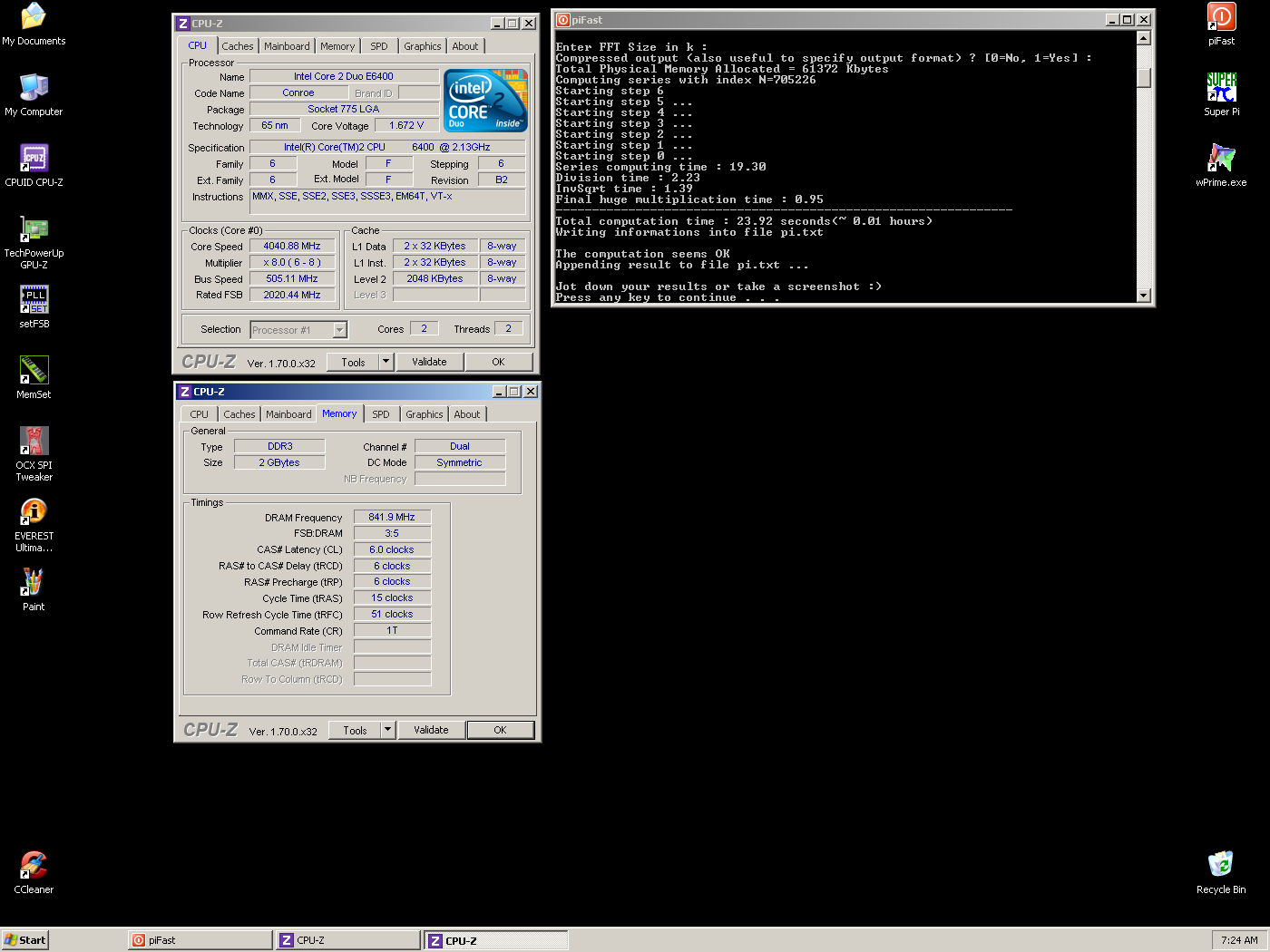1270x952 pixels.
Task: Open Caches tab in top CPU-Z window
Action: pos(238,46)
